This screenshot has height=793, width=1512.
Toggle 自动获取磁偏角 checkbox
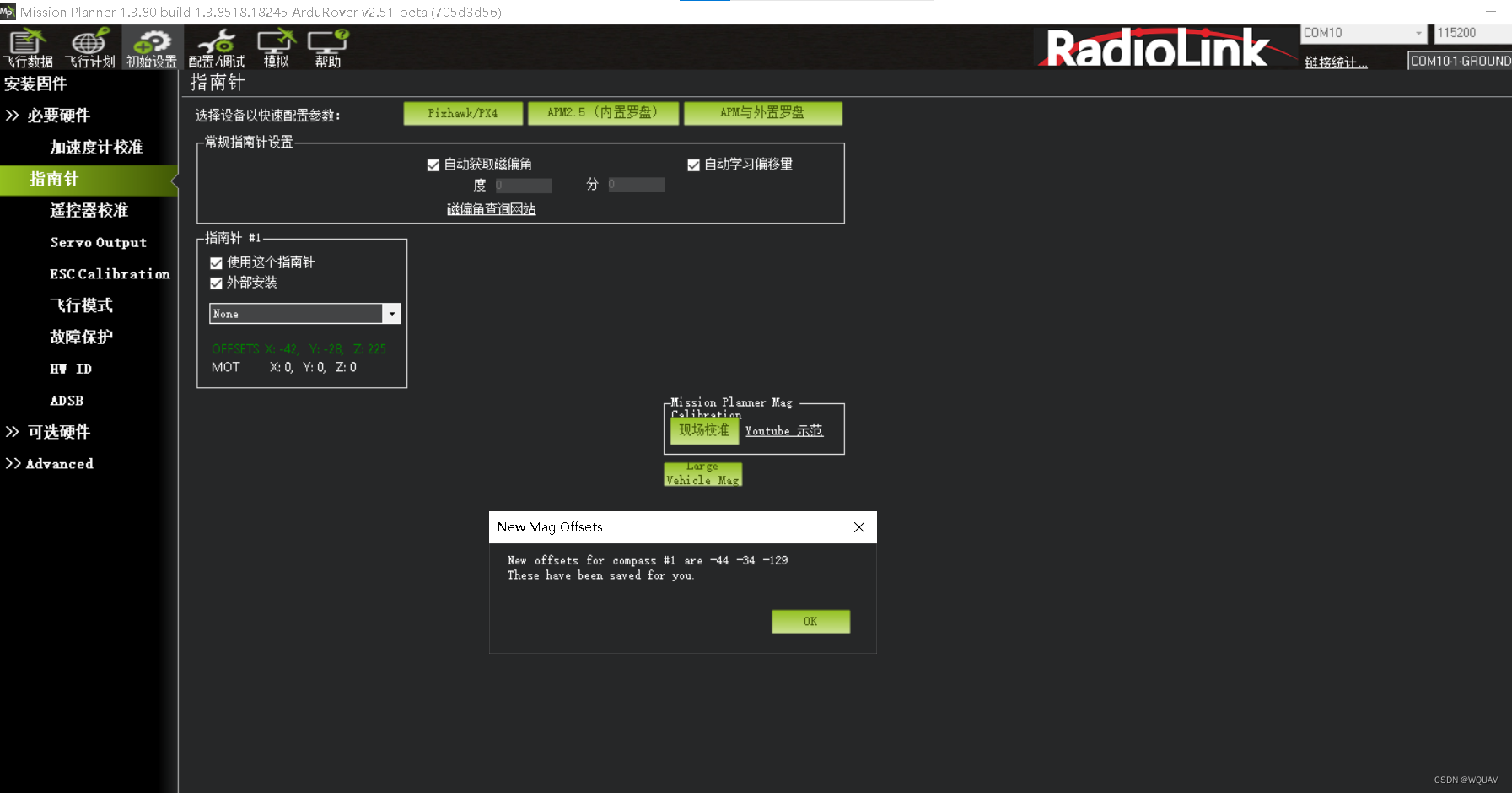point(433,165)
